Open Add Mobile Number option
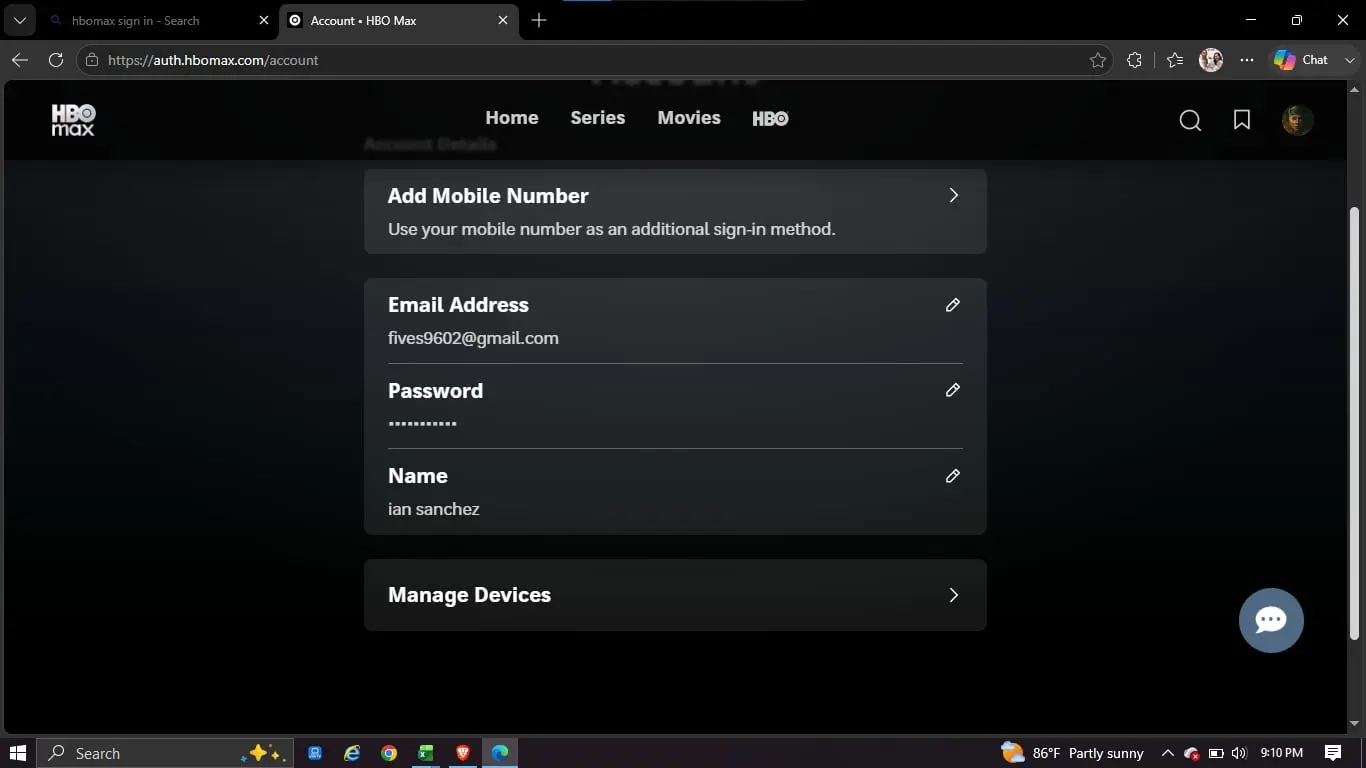Screen dimensions: 1366x768 coord(675,211)
